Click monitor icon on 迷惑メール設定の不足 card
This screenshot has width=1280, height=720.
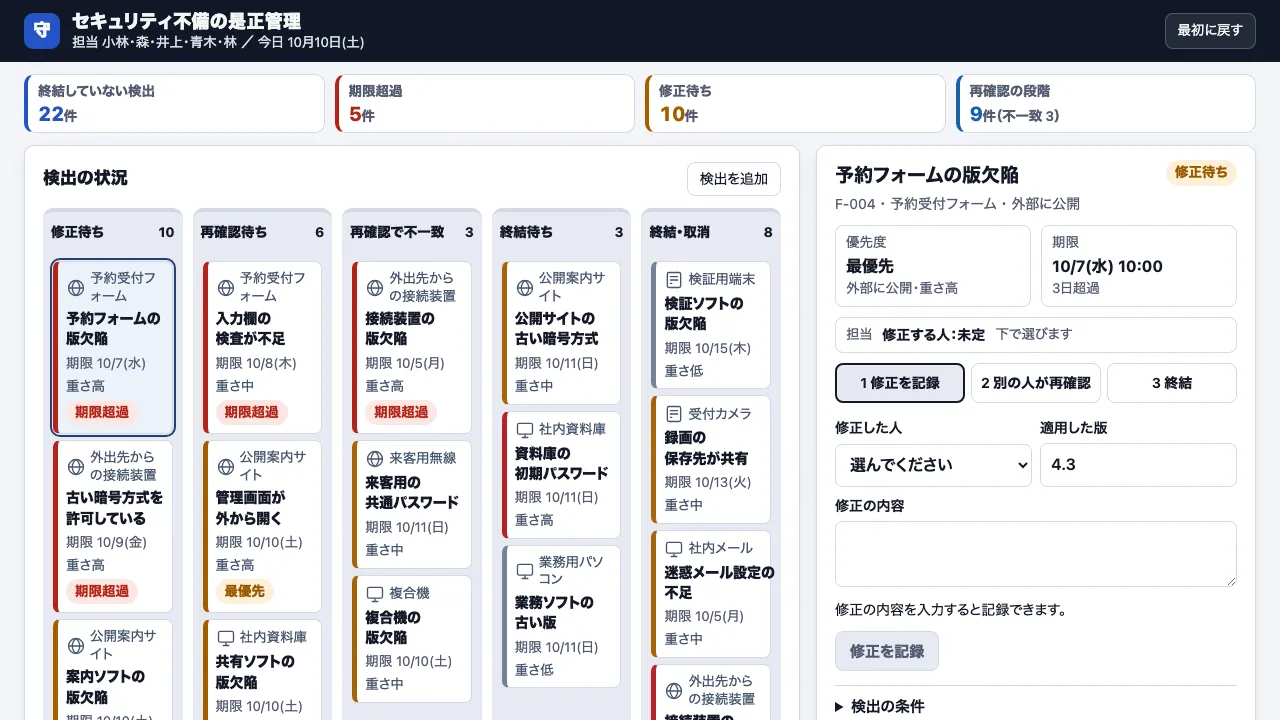pos(674,548)
